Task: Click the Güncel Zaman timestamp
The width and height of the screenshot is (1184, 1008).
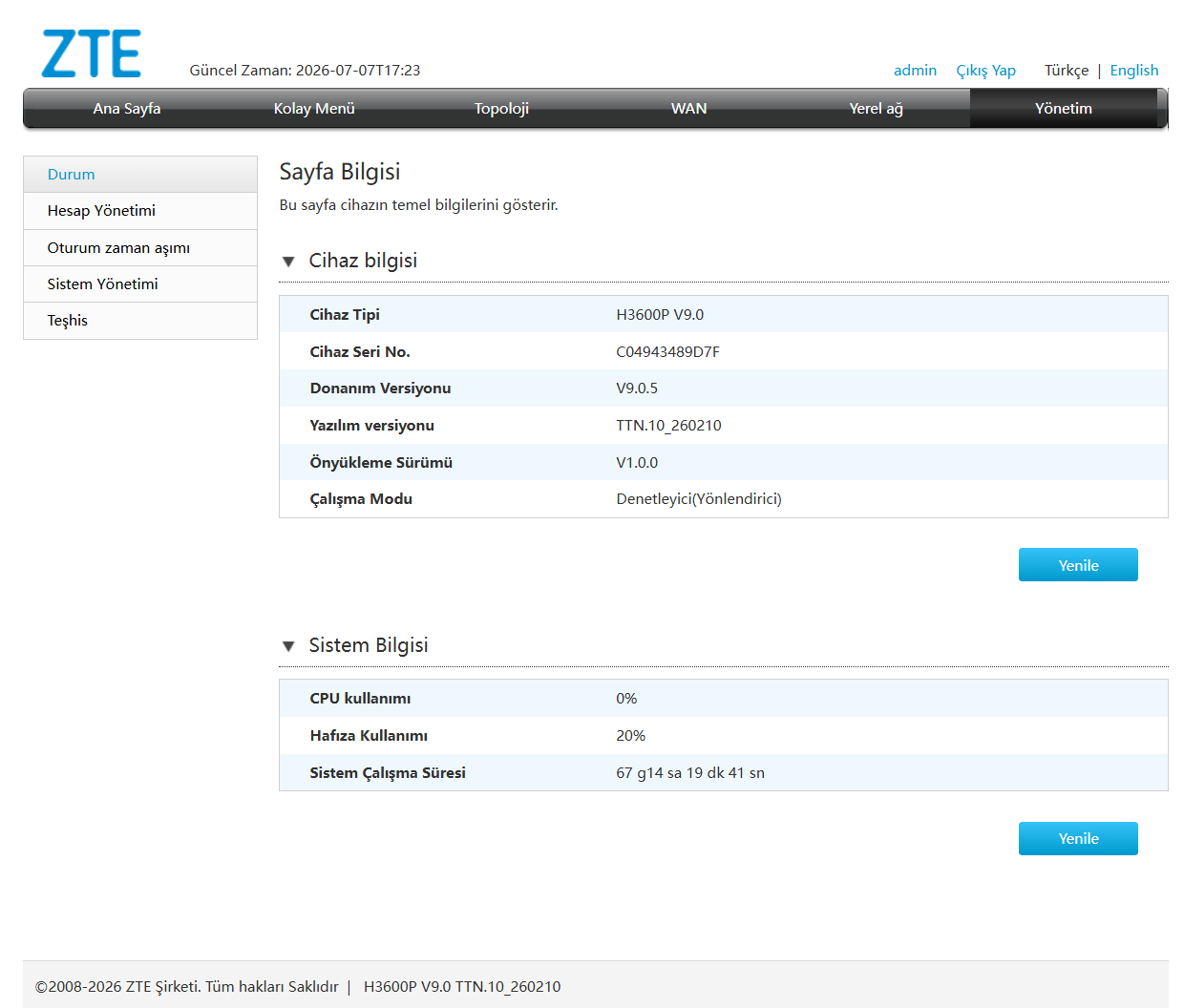Action: click(x=305, y=71)
